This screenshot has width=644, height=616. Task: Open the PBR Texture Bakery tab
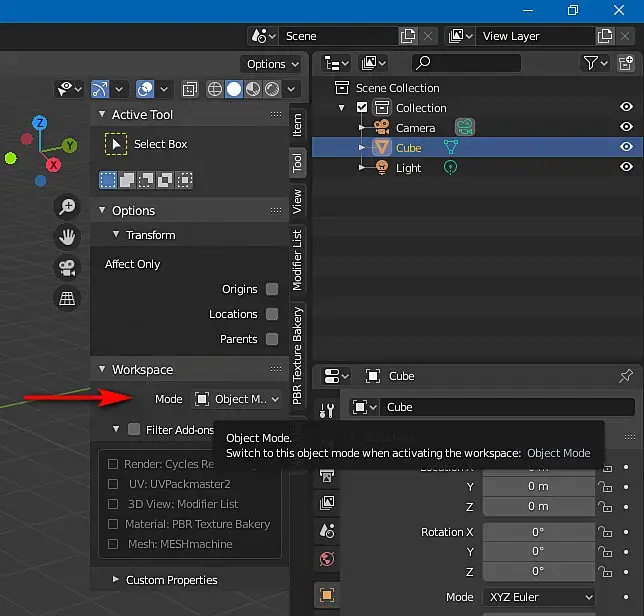coord(297,356)
